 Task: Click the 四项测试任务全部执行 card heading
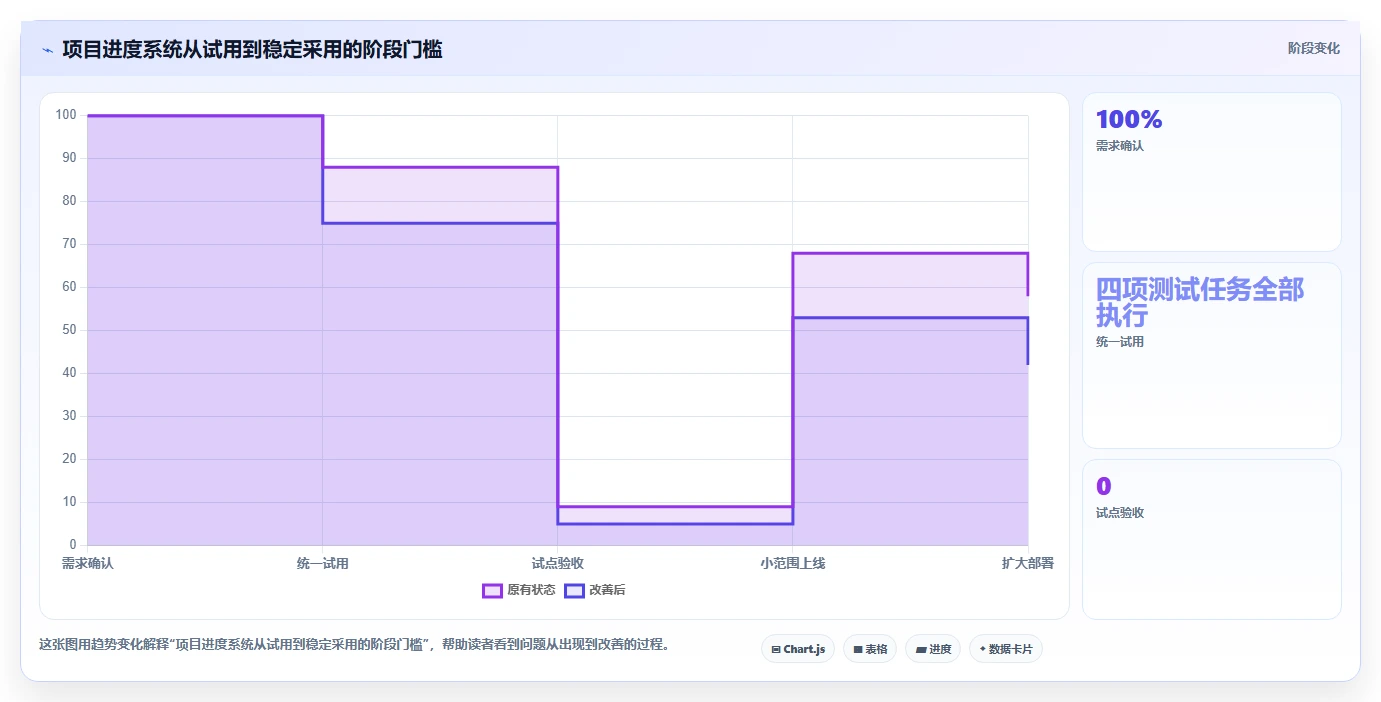point(1200,302)
